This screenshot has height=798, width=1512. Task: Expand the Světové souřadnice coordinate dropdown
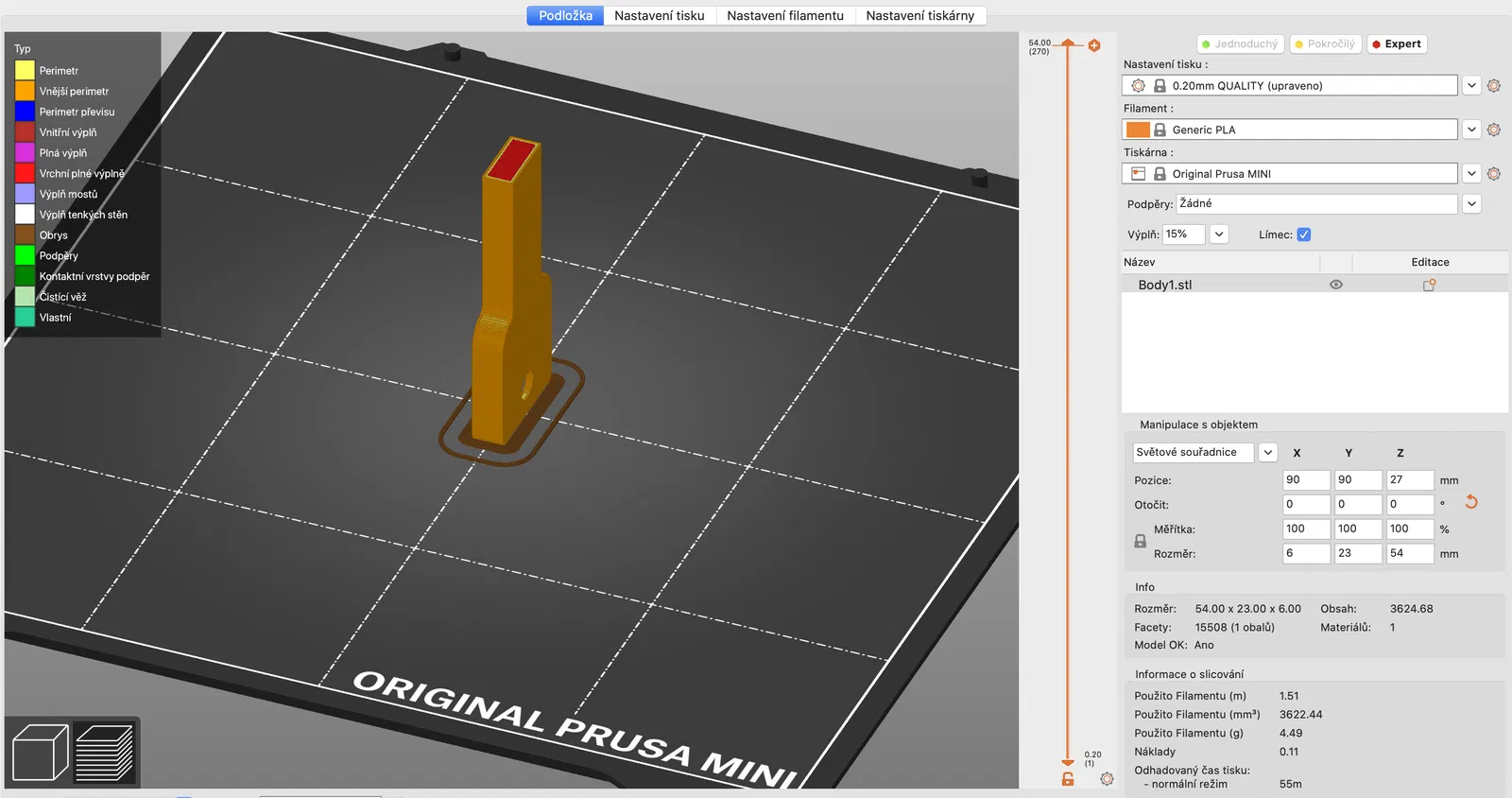(x=1268, y=453)
